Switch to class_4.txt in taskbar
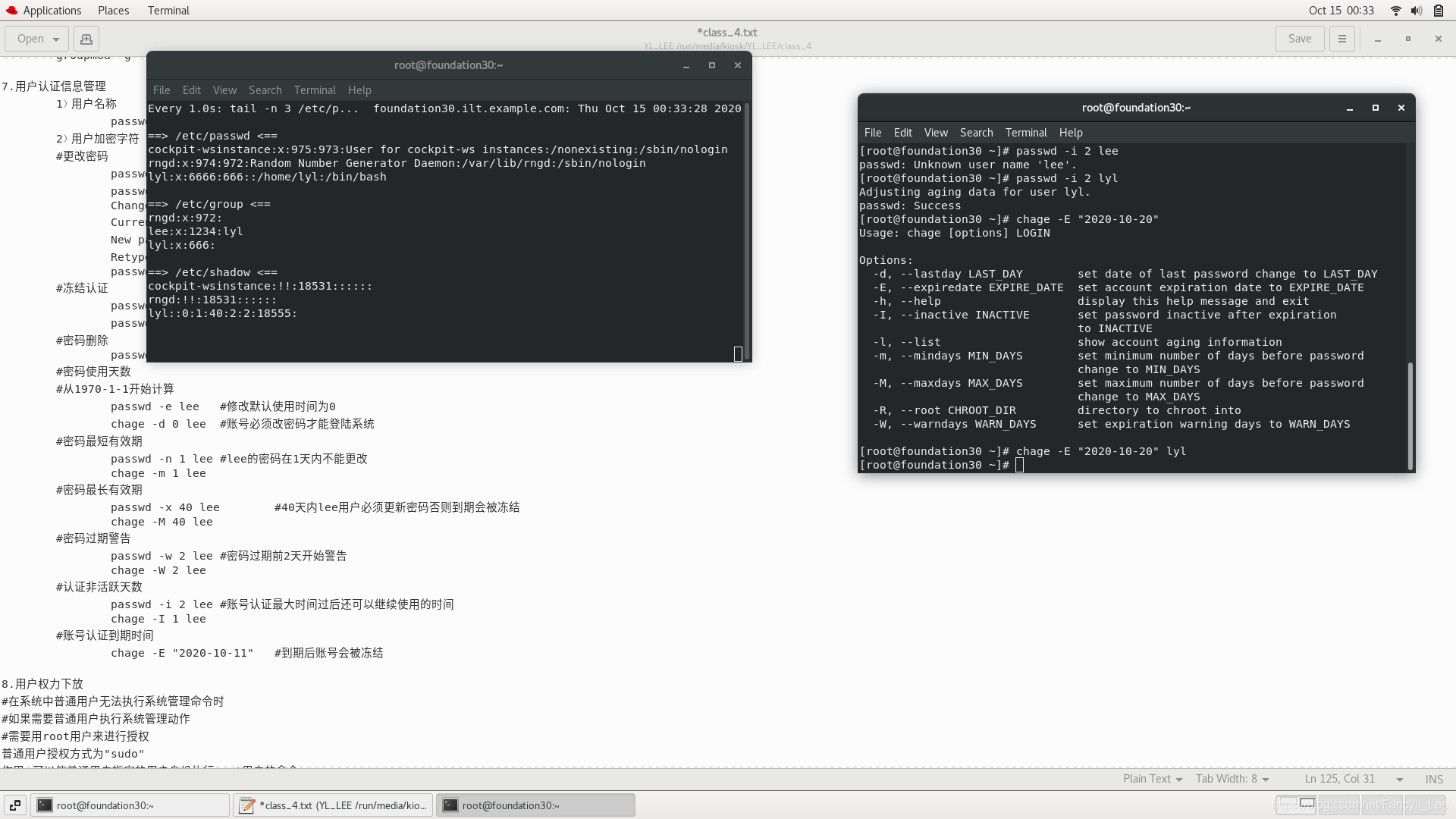1456x819 pixels. coord(334,805)
